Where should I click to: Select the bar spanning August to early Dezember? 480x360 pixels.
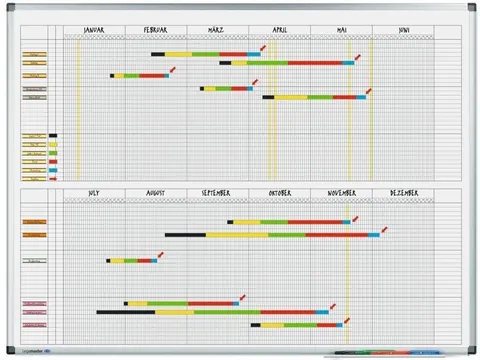coord(272,235)
